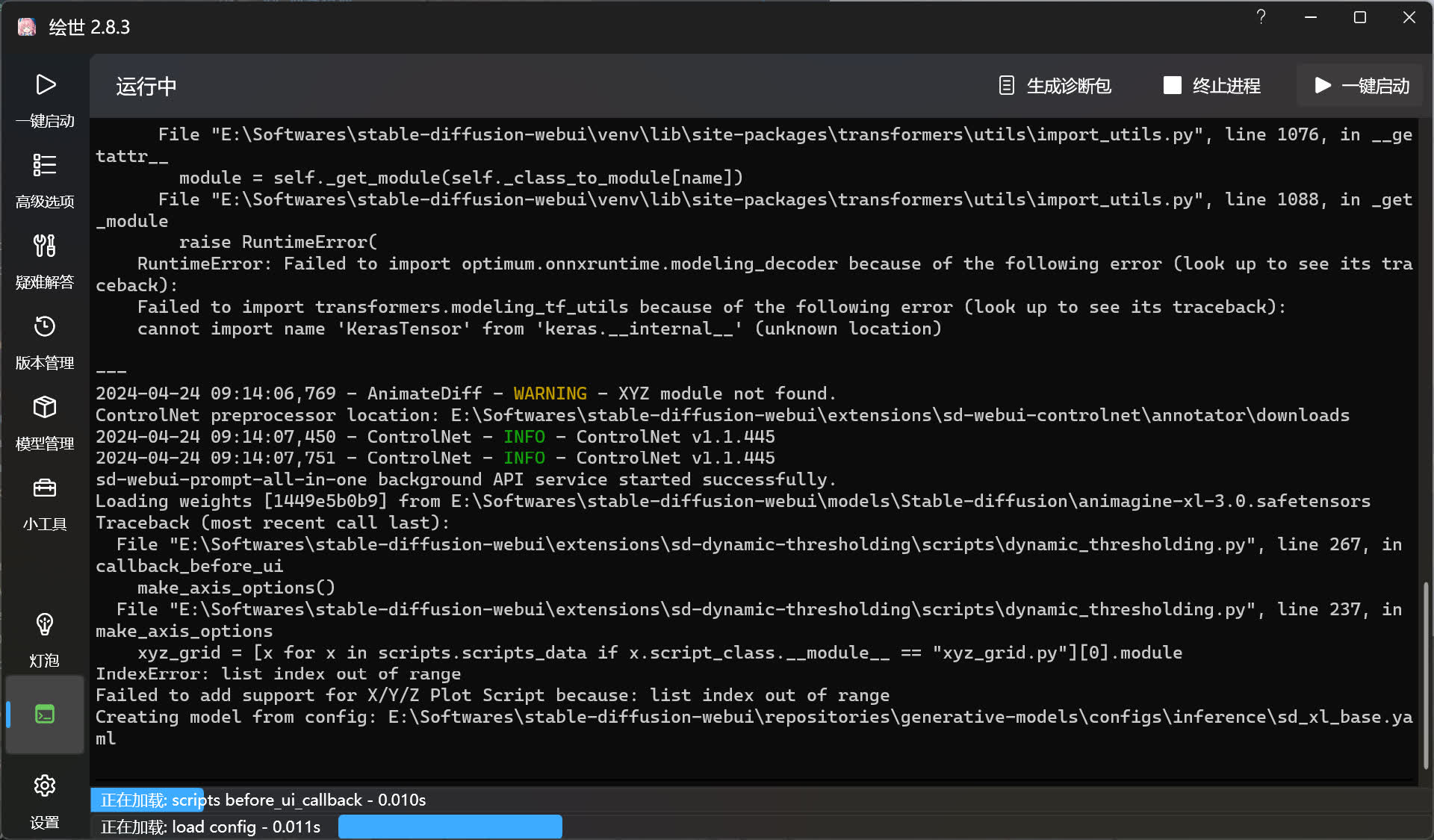Click the top-right 一键启动 launch button
The image size is (1434, 840).
tap(1362, 86)
